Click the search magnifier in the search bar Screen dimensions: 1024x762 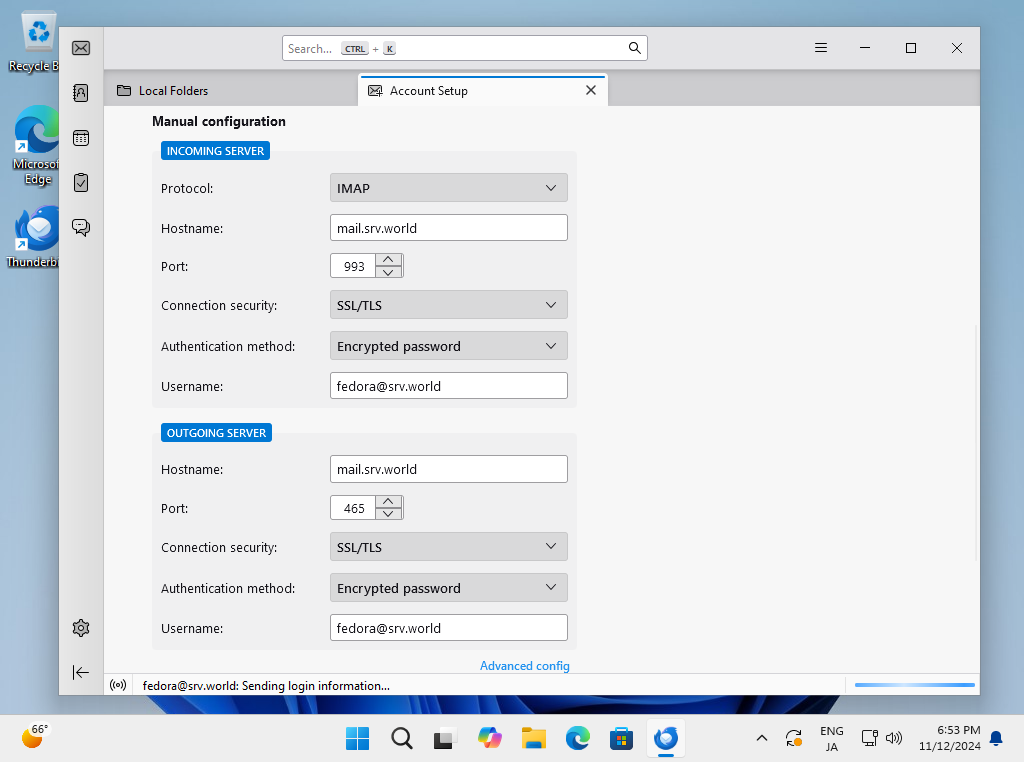point(634,47)
